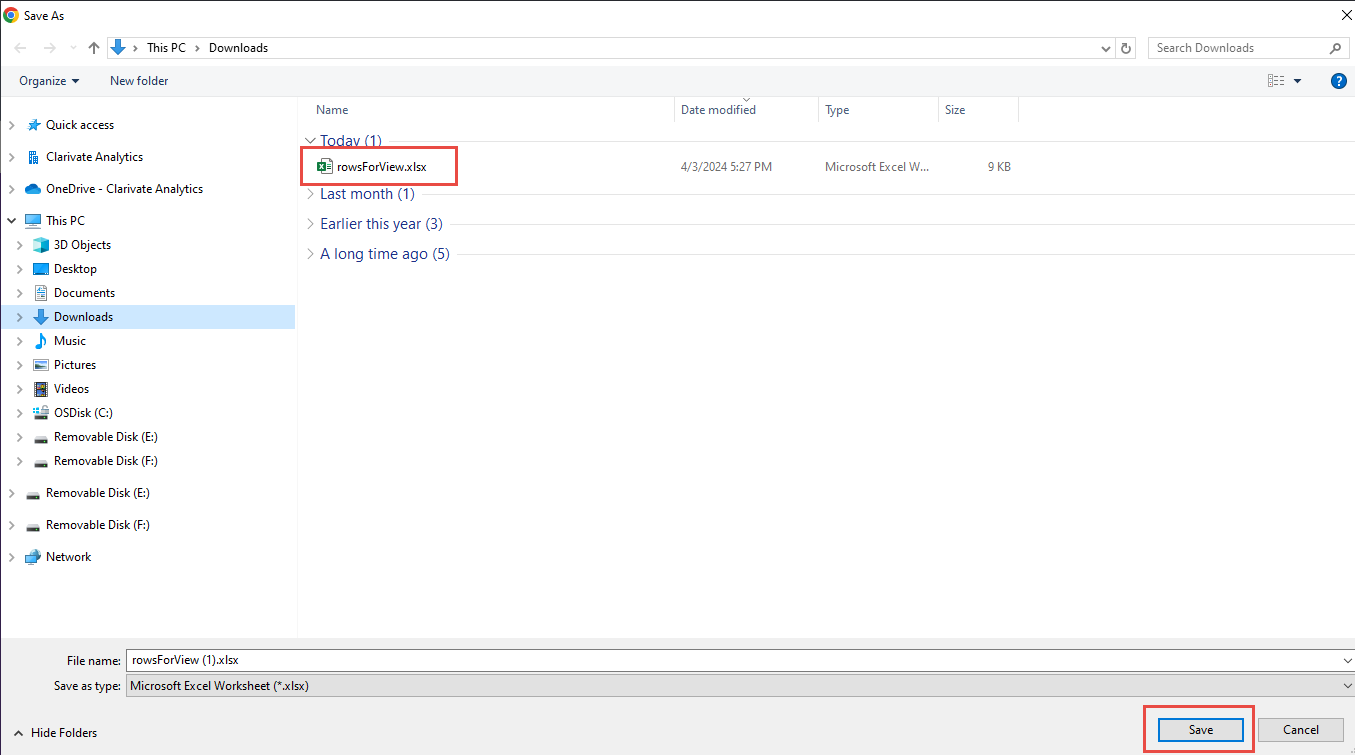Select Documents folder in tree
Viewport: 1355px width, 755px height.
click(84, 293)
